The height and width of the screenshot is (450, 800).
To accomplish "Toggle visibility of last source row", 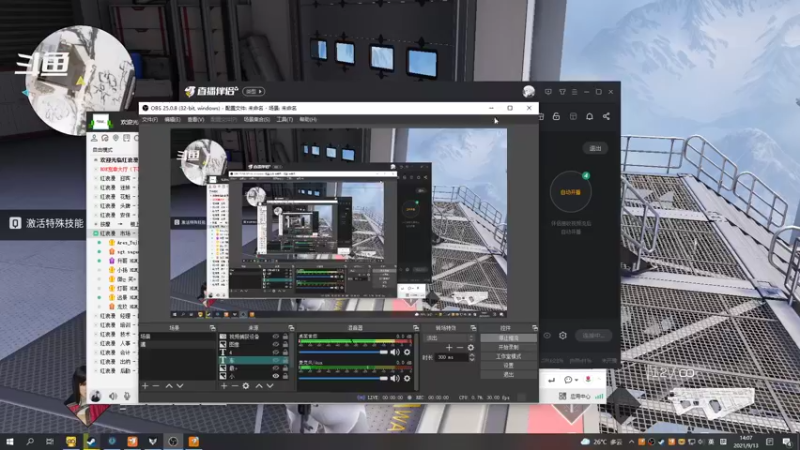I will [276, 376].
